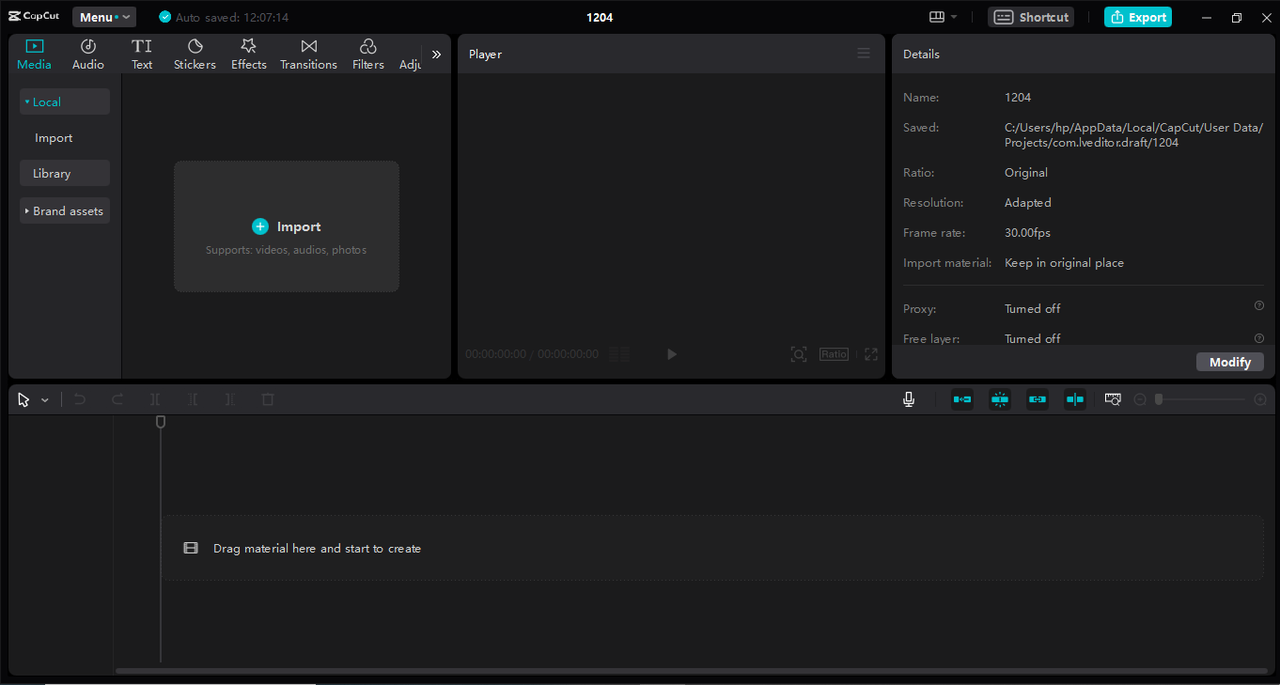
Task: Click the Proxy help question icon
Action: [x=1259, y=306]
